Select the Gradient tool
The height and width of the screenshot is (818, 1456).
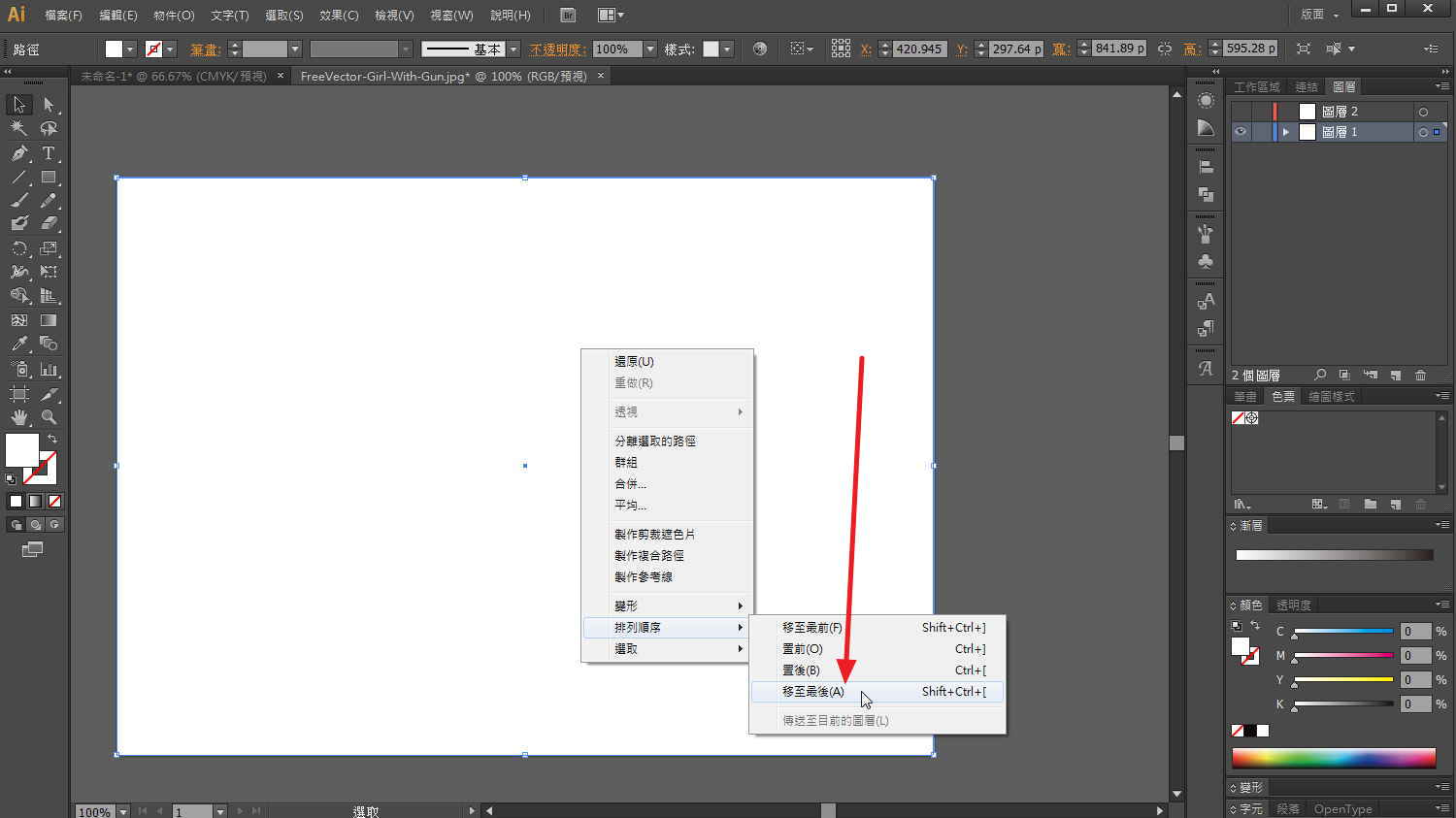pyautogui.click(x=49, y=319)
